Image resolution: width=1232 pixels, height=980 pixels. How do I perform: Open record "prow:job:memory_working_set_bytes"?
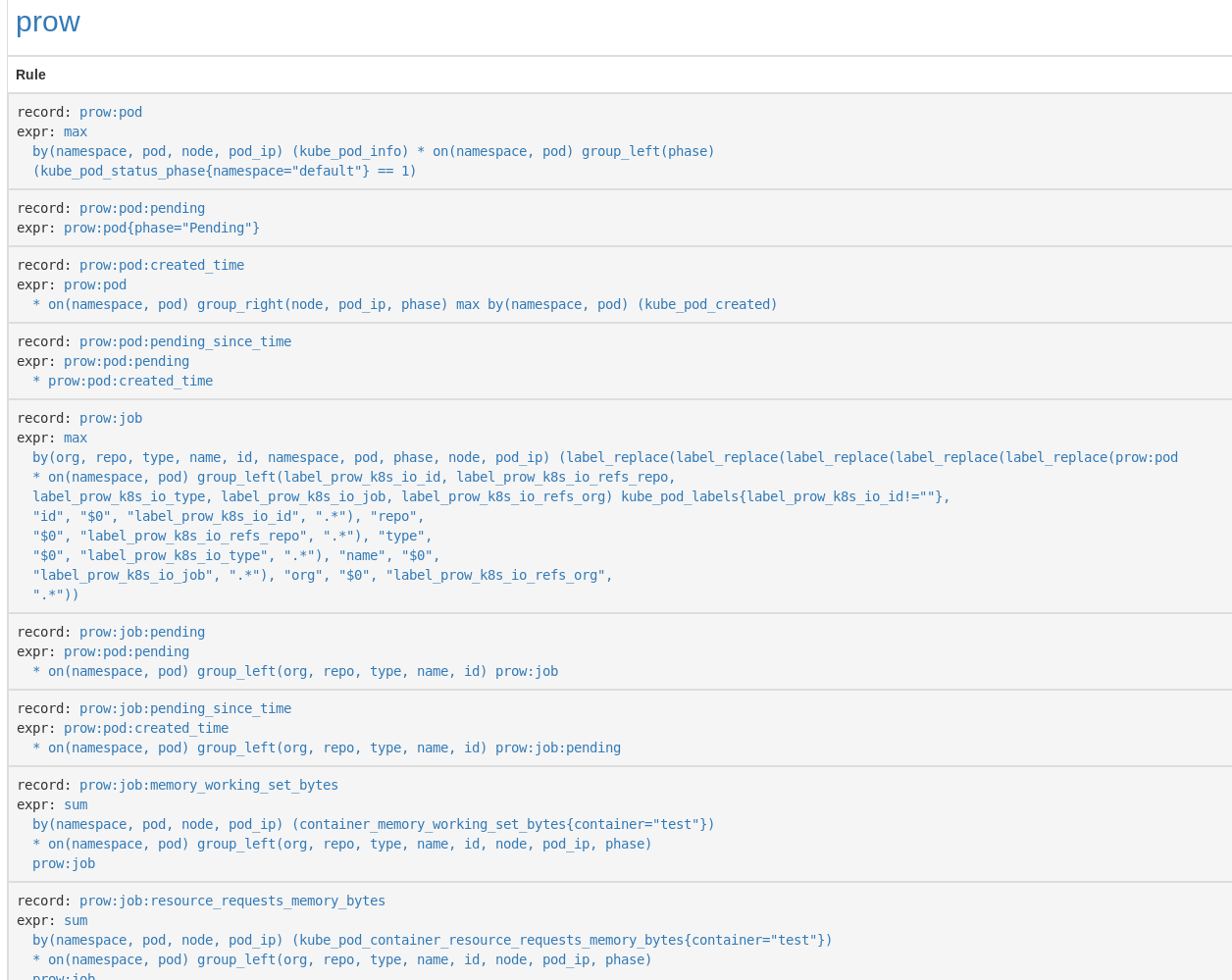(x=208, y=785)
